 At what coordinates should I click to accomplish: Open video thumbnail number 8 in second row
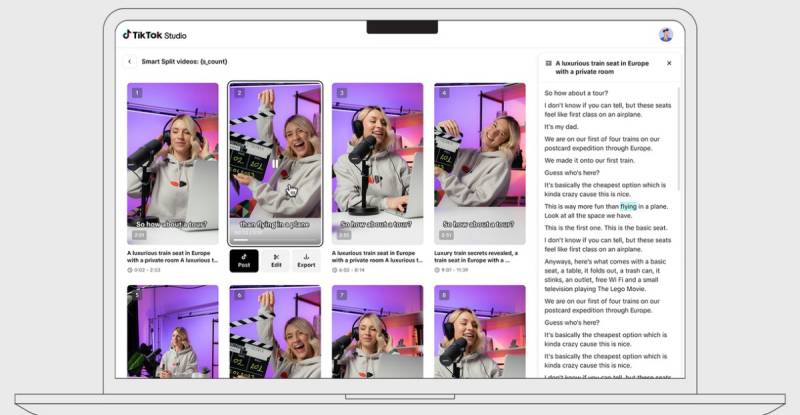click(480, 331)
